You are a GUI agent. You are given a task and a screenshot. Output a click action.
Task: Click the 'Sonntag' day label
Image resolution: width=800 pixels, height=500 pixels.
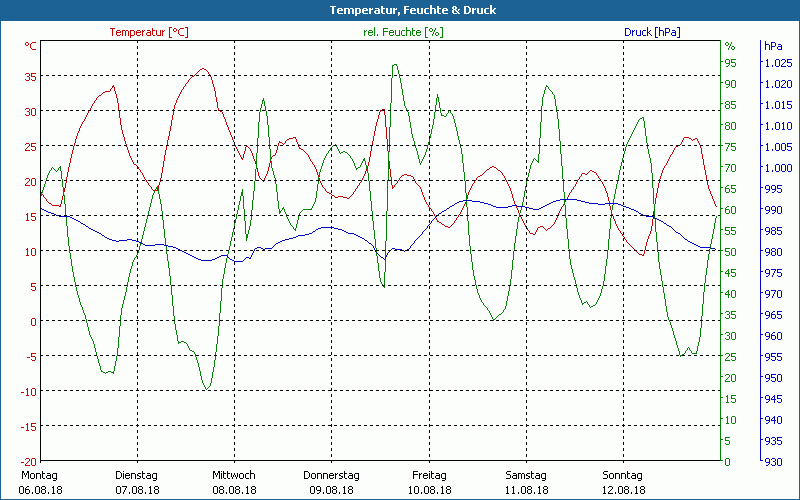point(622,476)
